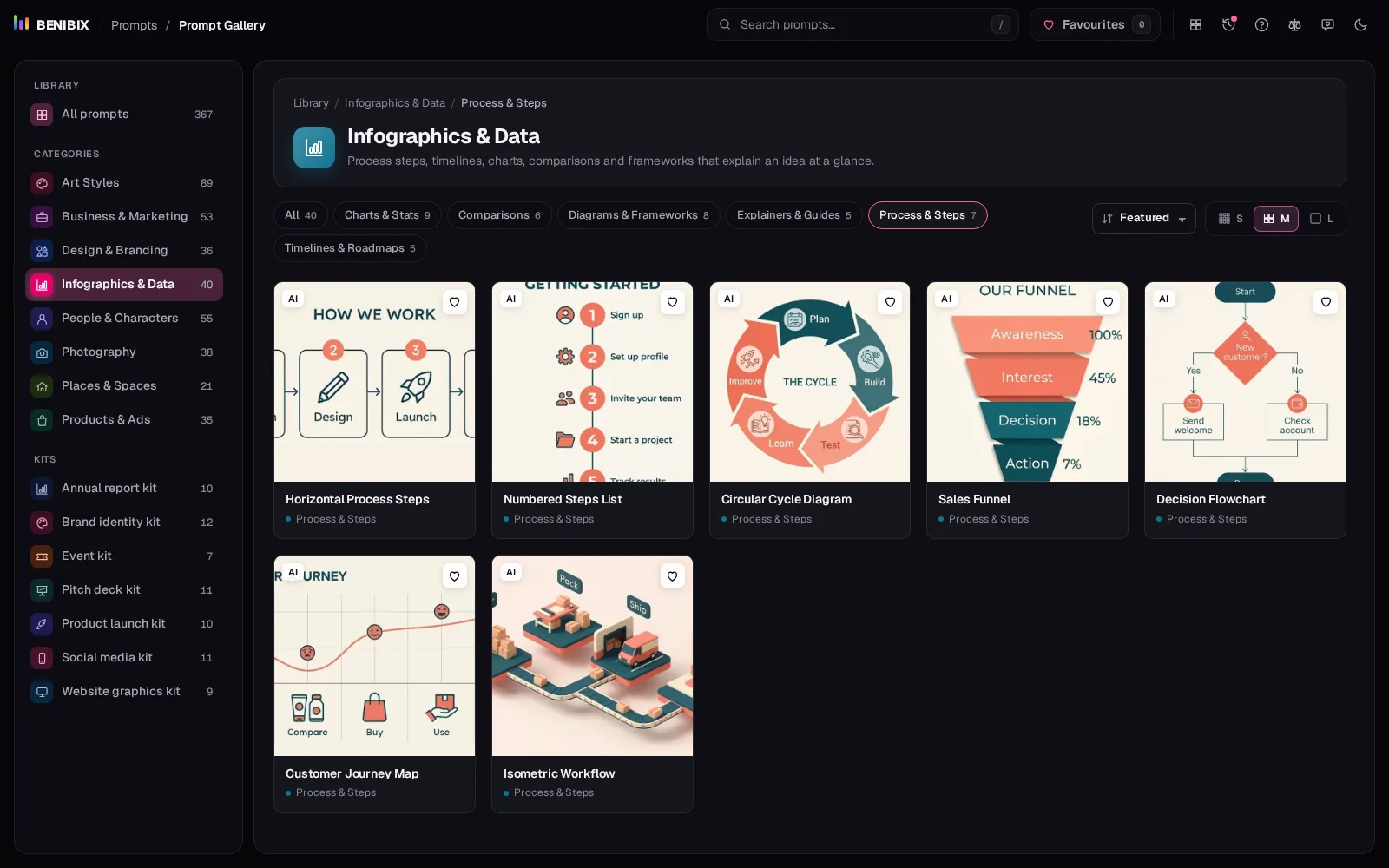
Task: Click the Business & Marketing briefcase icon
Action: 42,217
